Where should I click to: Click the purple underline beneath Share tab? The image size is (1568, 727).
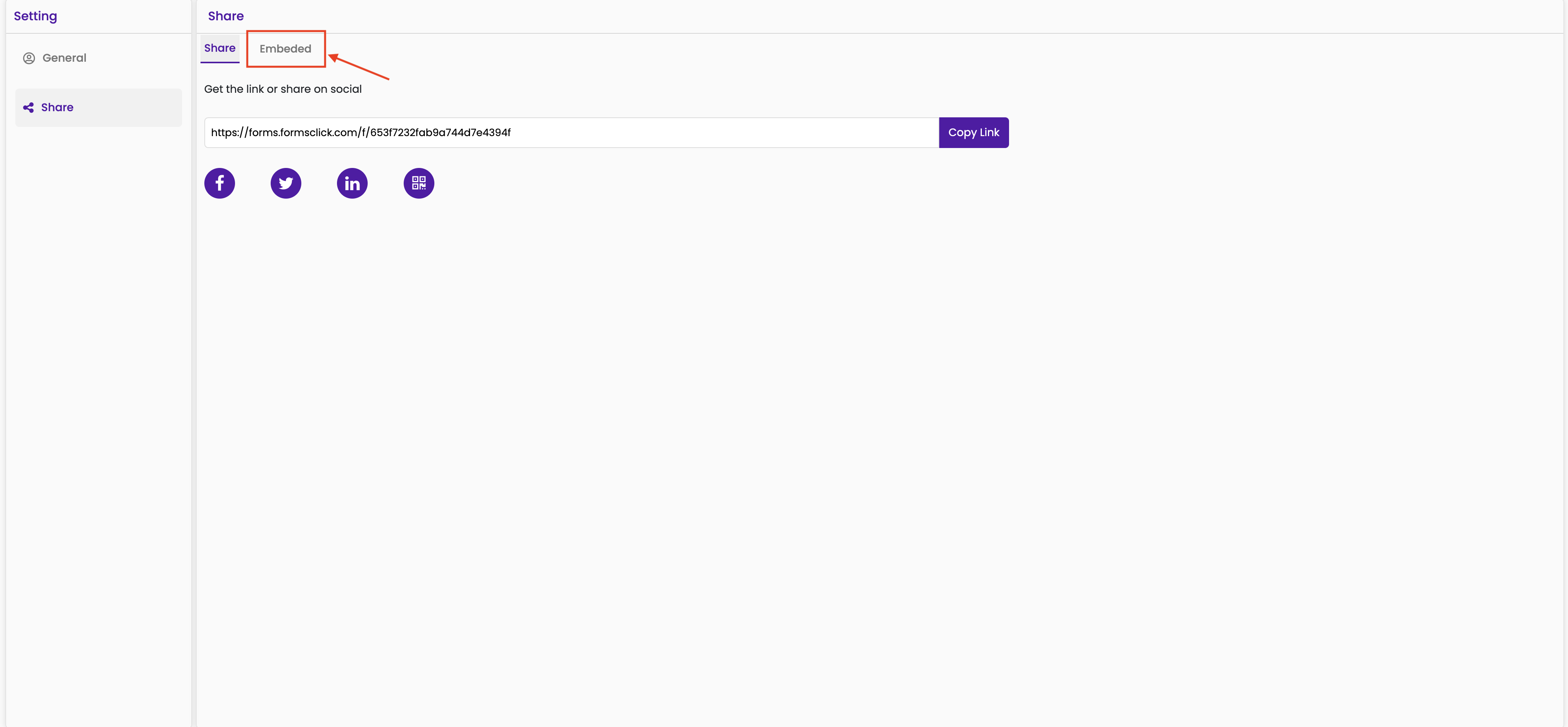click(x=220, y=61)
